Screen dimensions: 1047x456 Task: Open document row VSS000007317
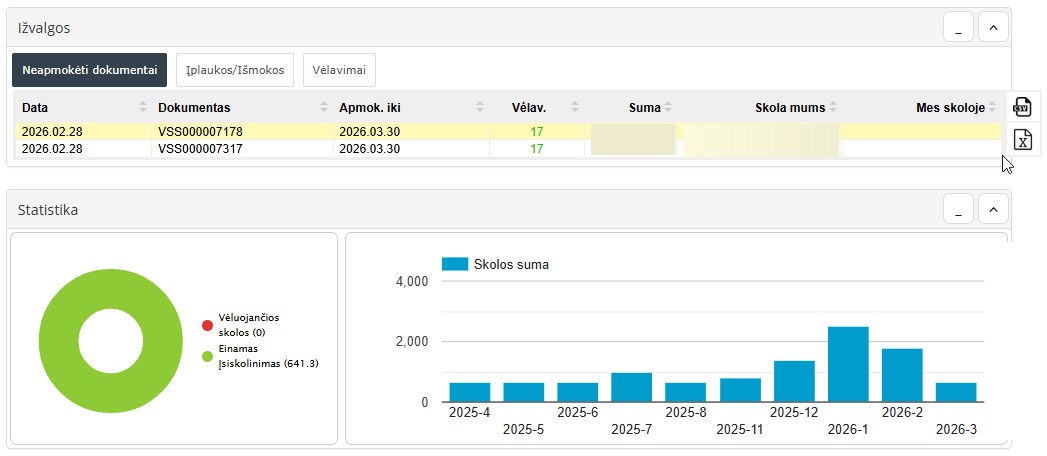(x=200, y=149)
